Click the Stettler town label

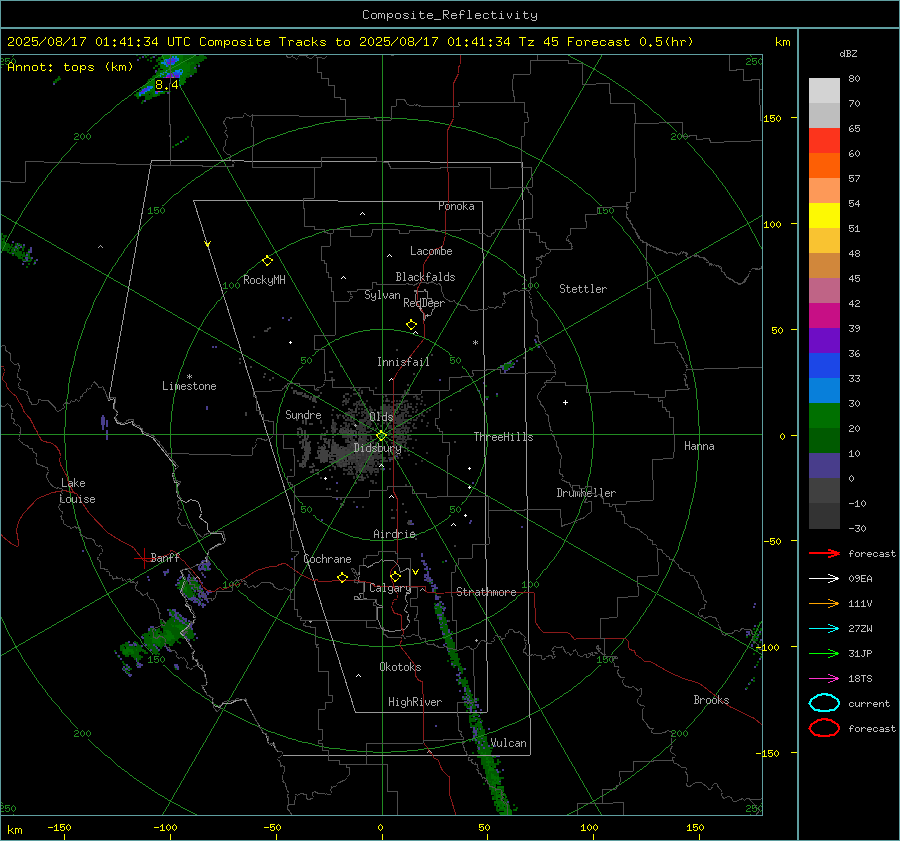click(583, 289)
